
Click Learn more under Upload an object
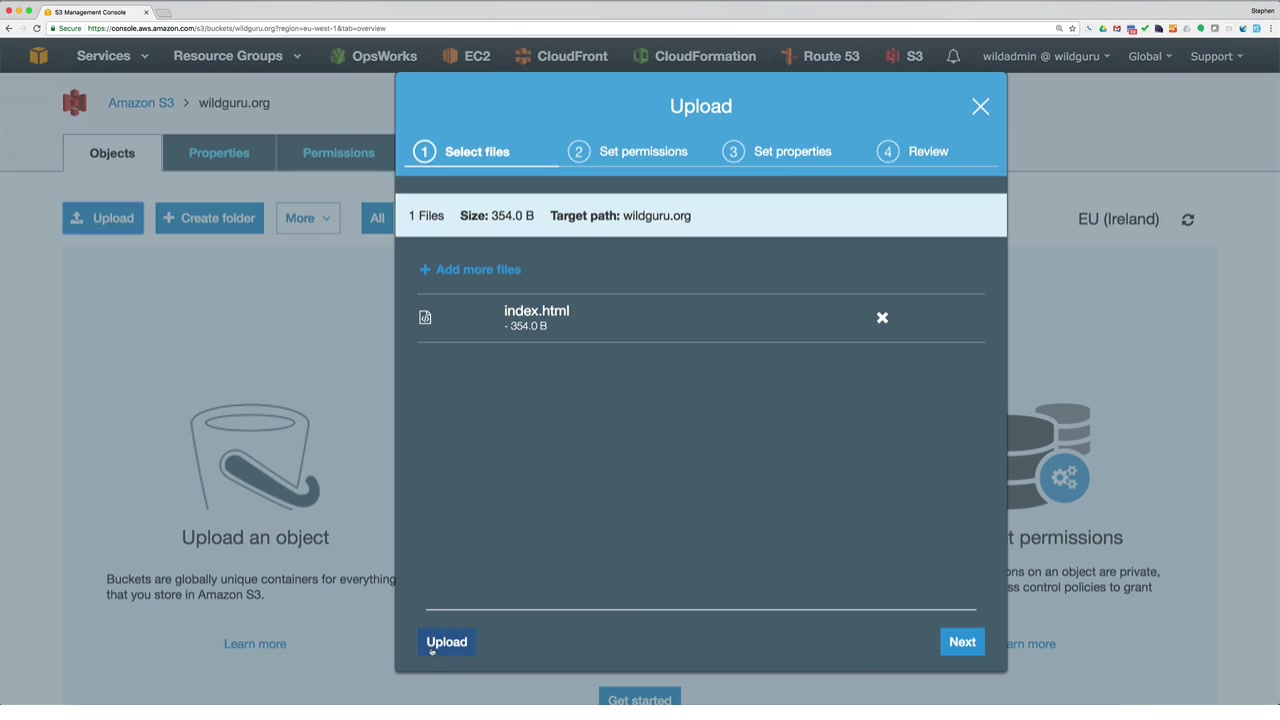coord(255,644)
